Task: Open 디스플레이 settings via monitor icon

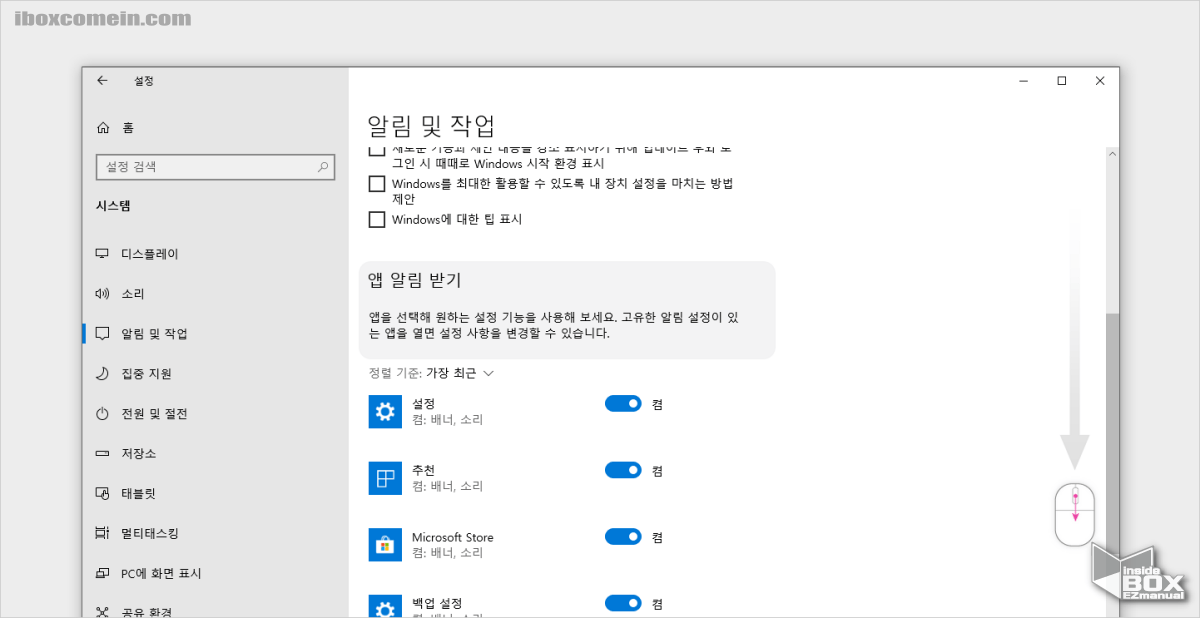Action: [103, 253]
